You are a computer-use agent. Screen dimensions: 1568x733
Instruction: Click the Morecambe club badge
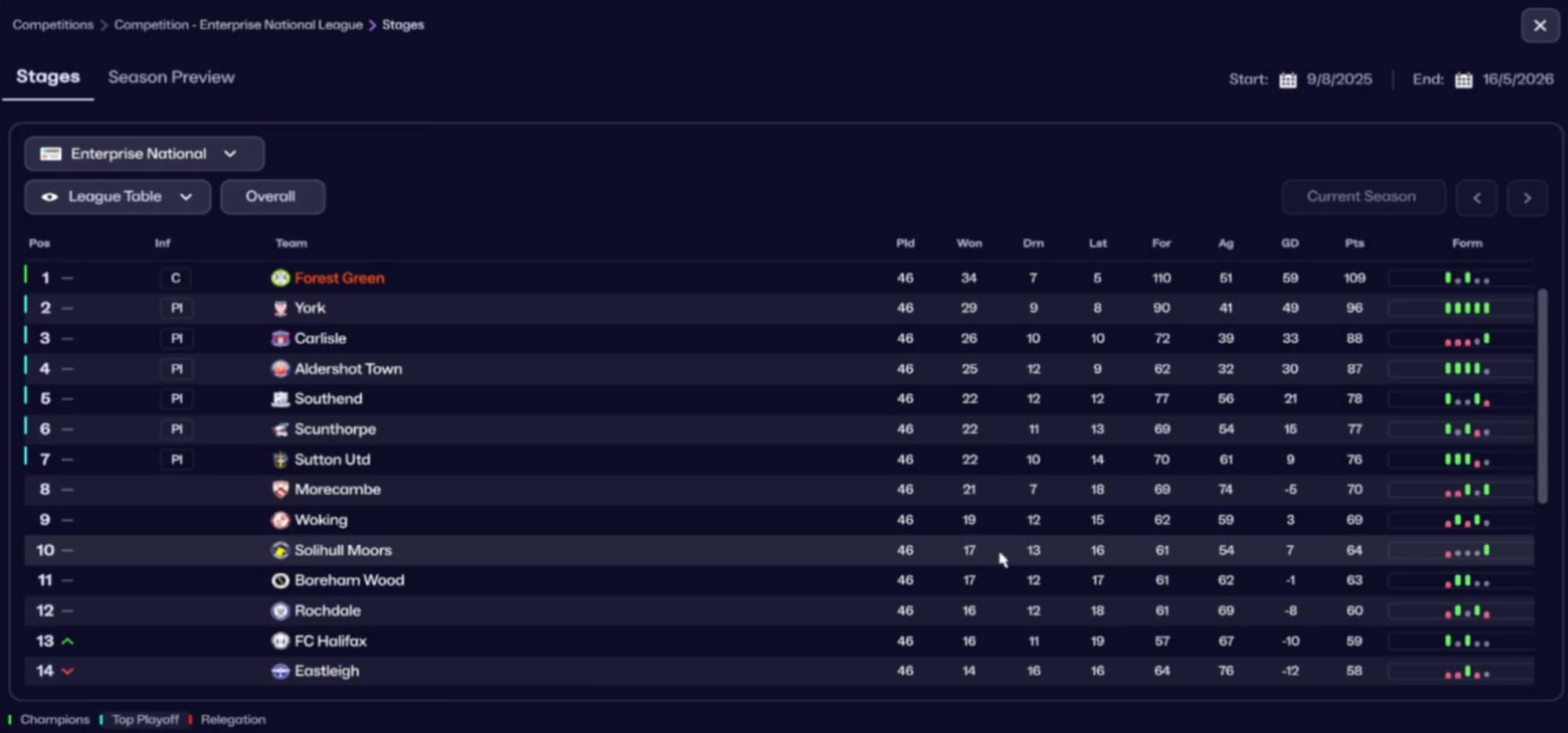point(280,489)
